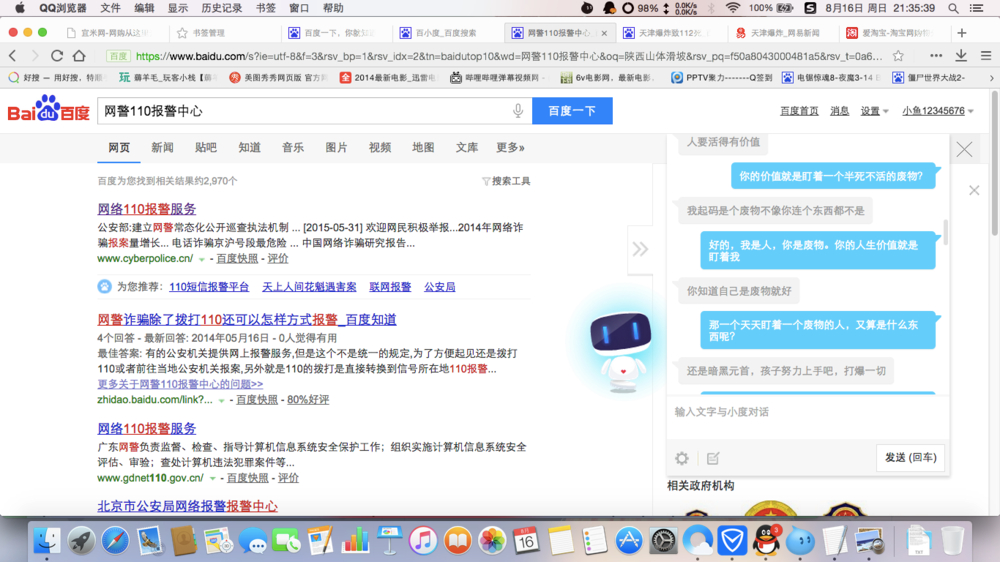Click the chat conversation scrollbar
The image size is (1000, 562).
pos(946,232)
